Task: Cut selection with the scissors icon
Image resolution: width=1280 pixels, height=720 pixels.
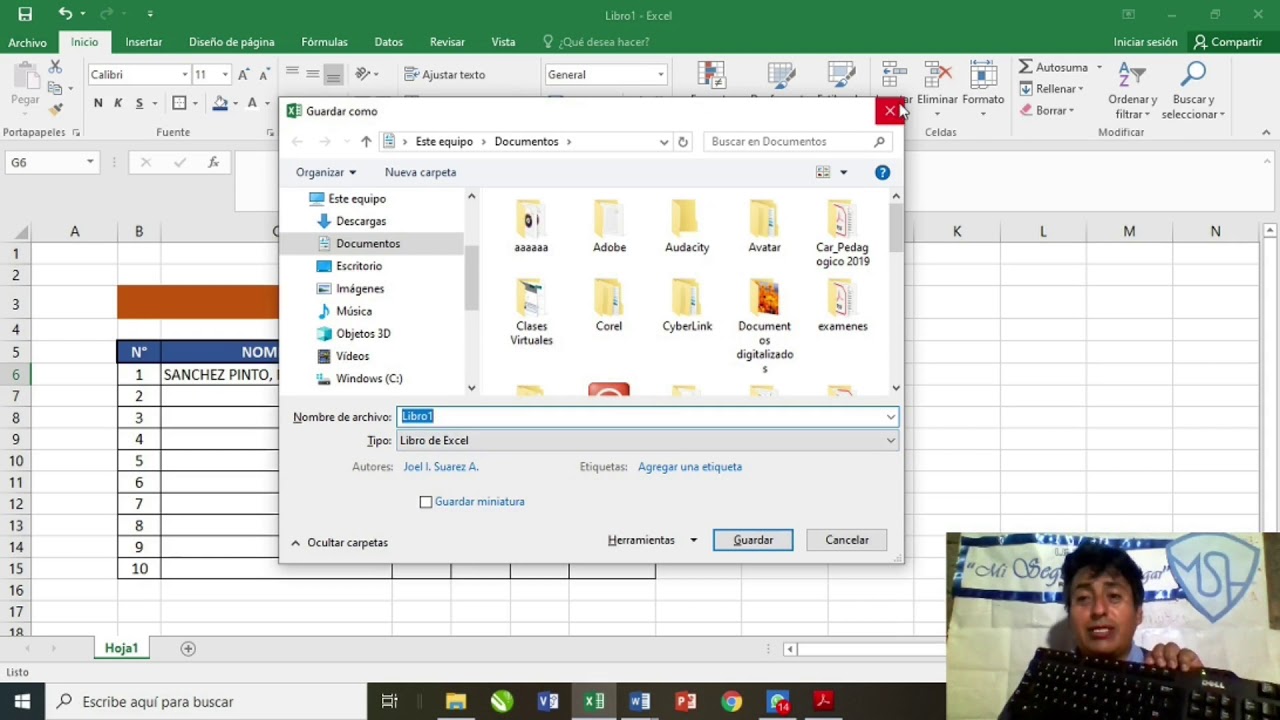Action: 55,66
